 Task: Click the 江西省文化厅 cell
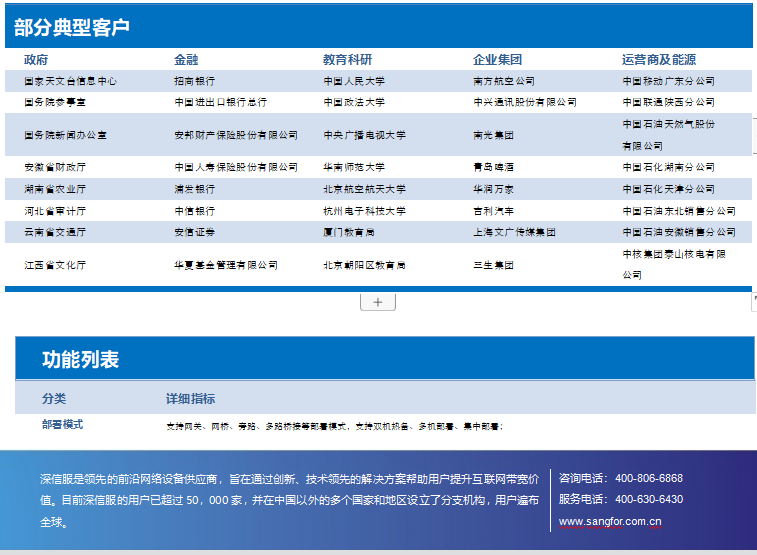point(55,265)
